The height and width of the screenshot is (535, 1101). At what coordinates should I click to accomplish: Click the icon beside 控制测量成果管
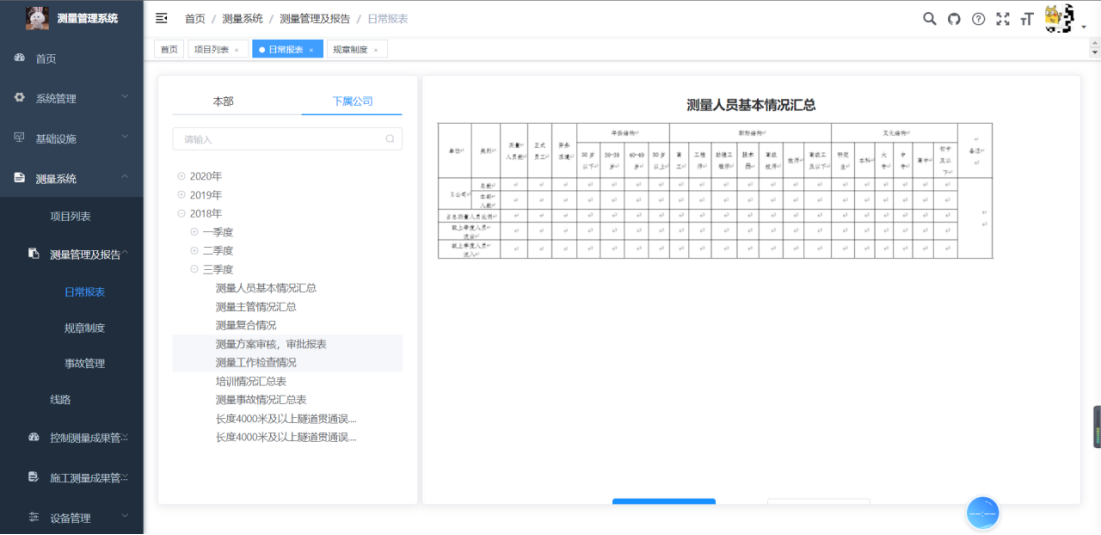click(33, 437)
